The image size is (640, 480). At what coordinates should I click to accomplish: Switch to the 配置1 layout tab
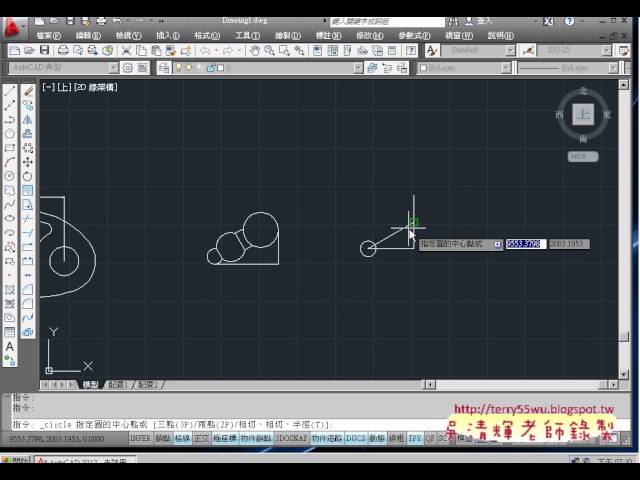tap(118, 384)
